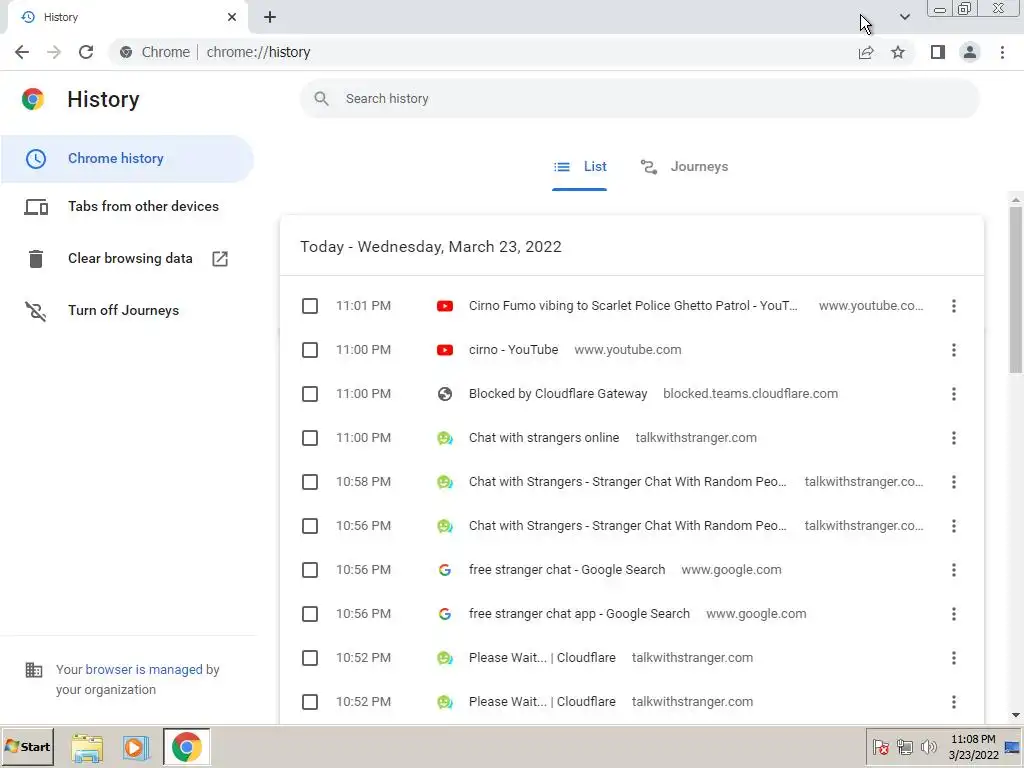Open actions for first 10:52 PM Please Wait entry
Screen dimensions: 1024x768
click(953, 658)
